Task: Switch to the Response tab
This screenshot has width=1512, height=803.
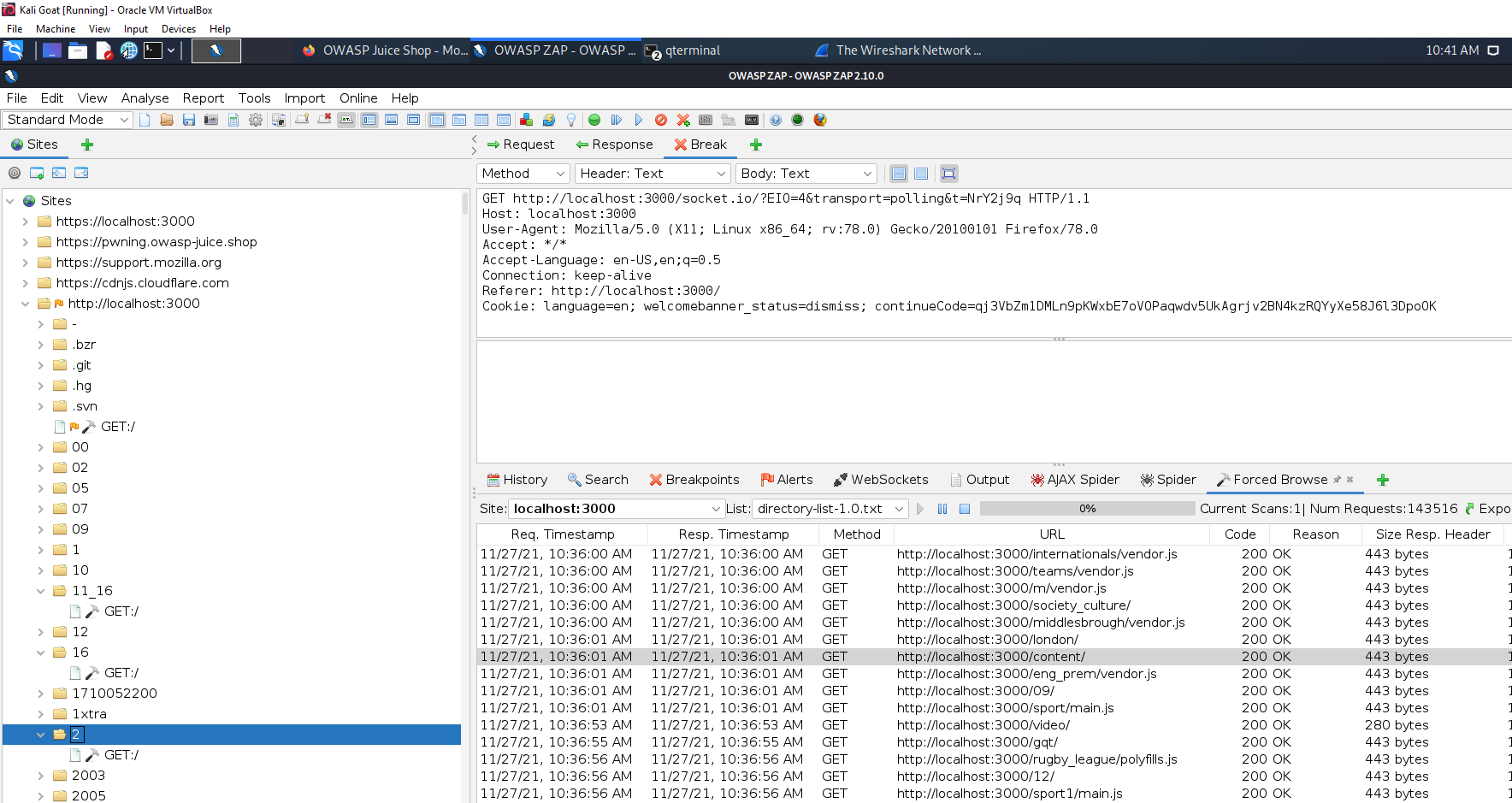Action: coord(614,145)
